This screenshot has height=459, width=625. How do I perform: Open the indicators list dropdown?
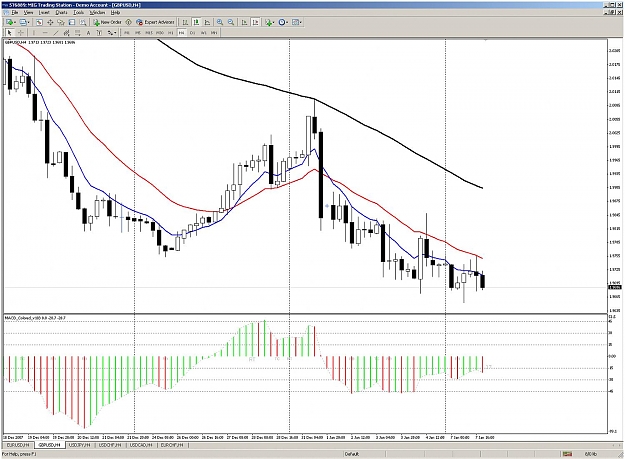[x=270, y=22]
